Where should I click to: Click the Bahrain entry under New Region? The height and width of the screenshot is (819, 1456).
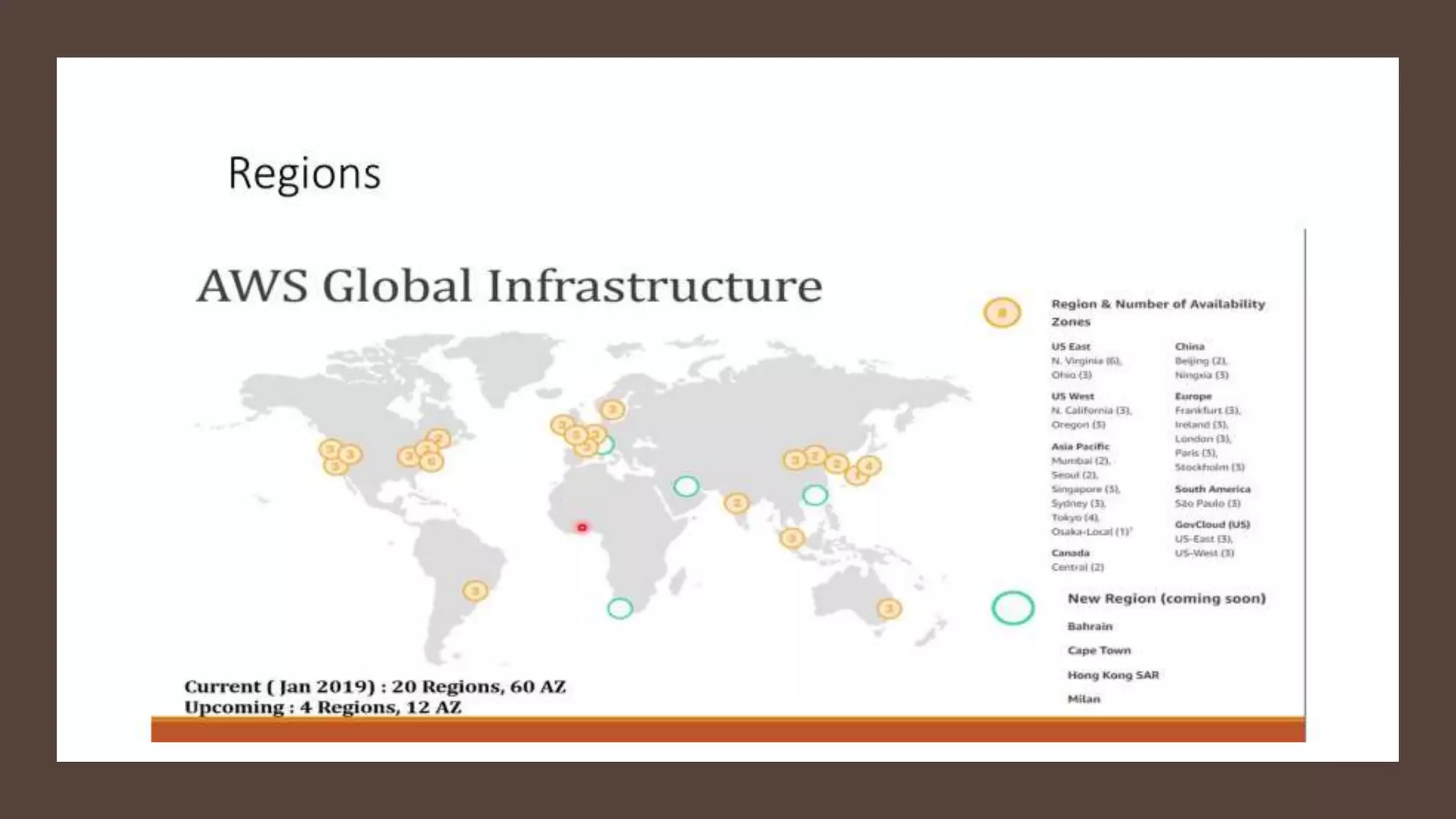coord(1090,626)
